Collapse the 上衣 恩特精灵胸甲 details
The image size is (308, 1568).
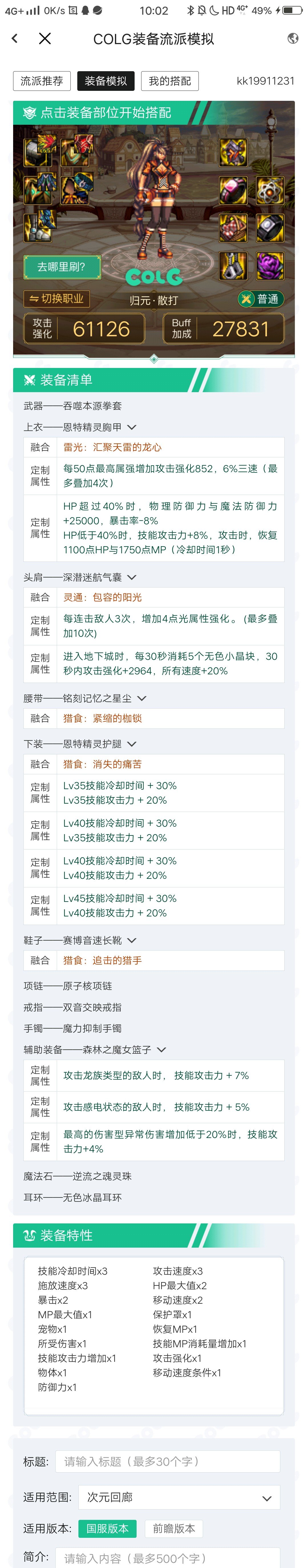(x=132, y=427)
